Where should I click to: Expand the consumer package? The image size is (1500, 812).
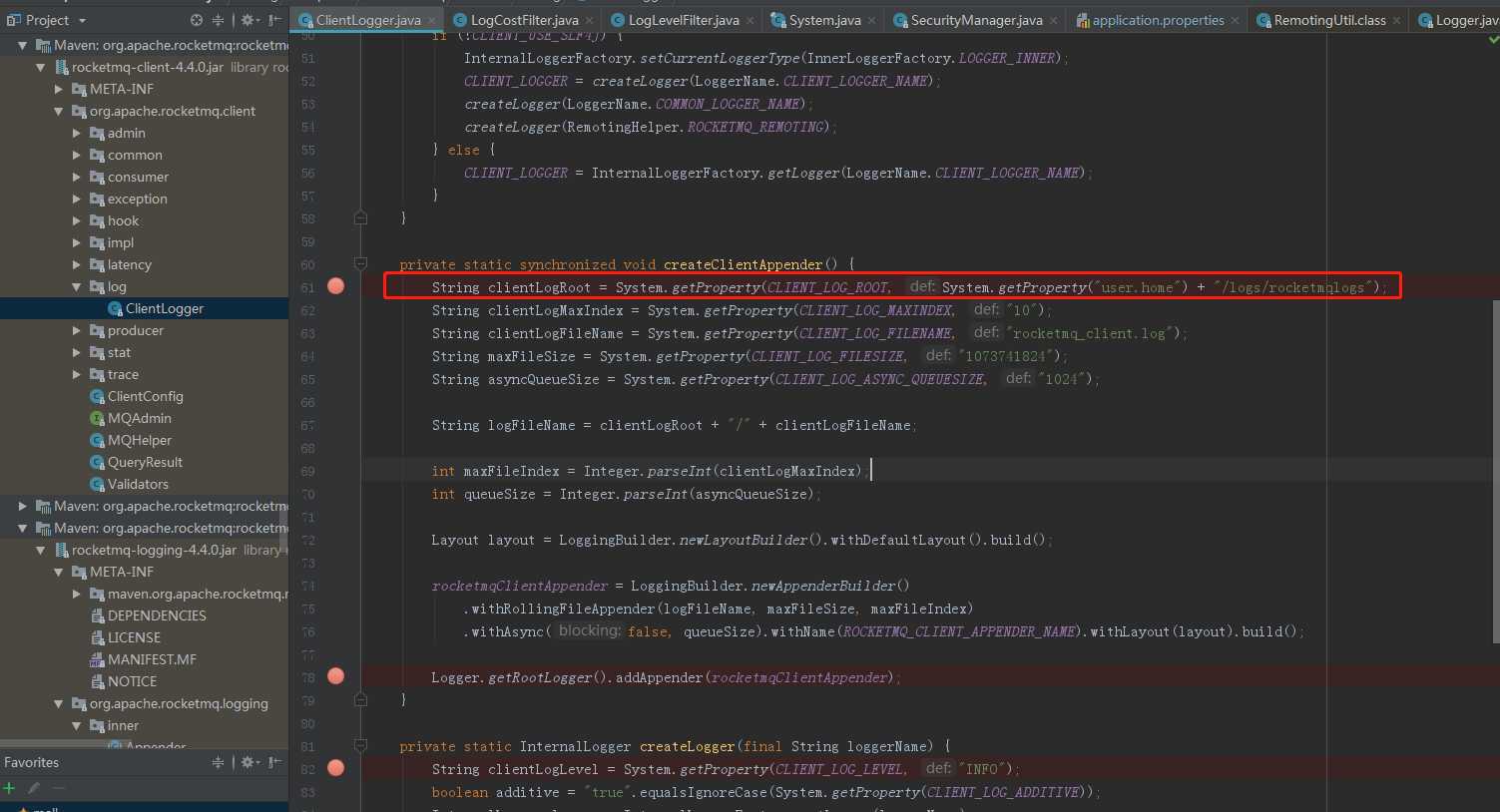coord(77,177)
